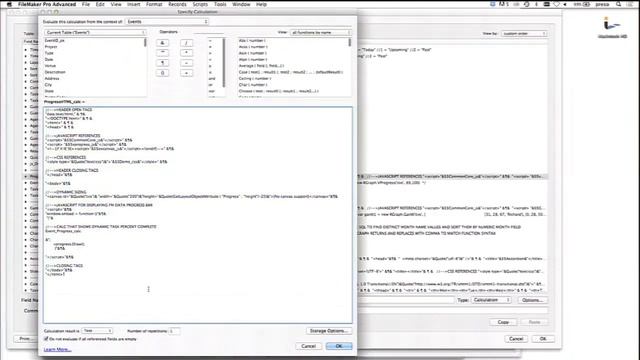Screen dimensions: 640x360
Task: Open Storage Options...
Action: coord(329,331)
